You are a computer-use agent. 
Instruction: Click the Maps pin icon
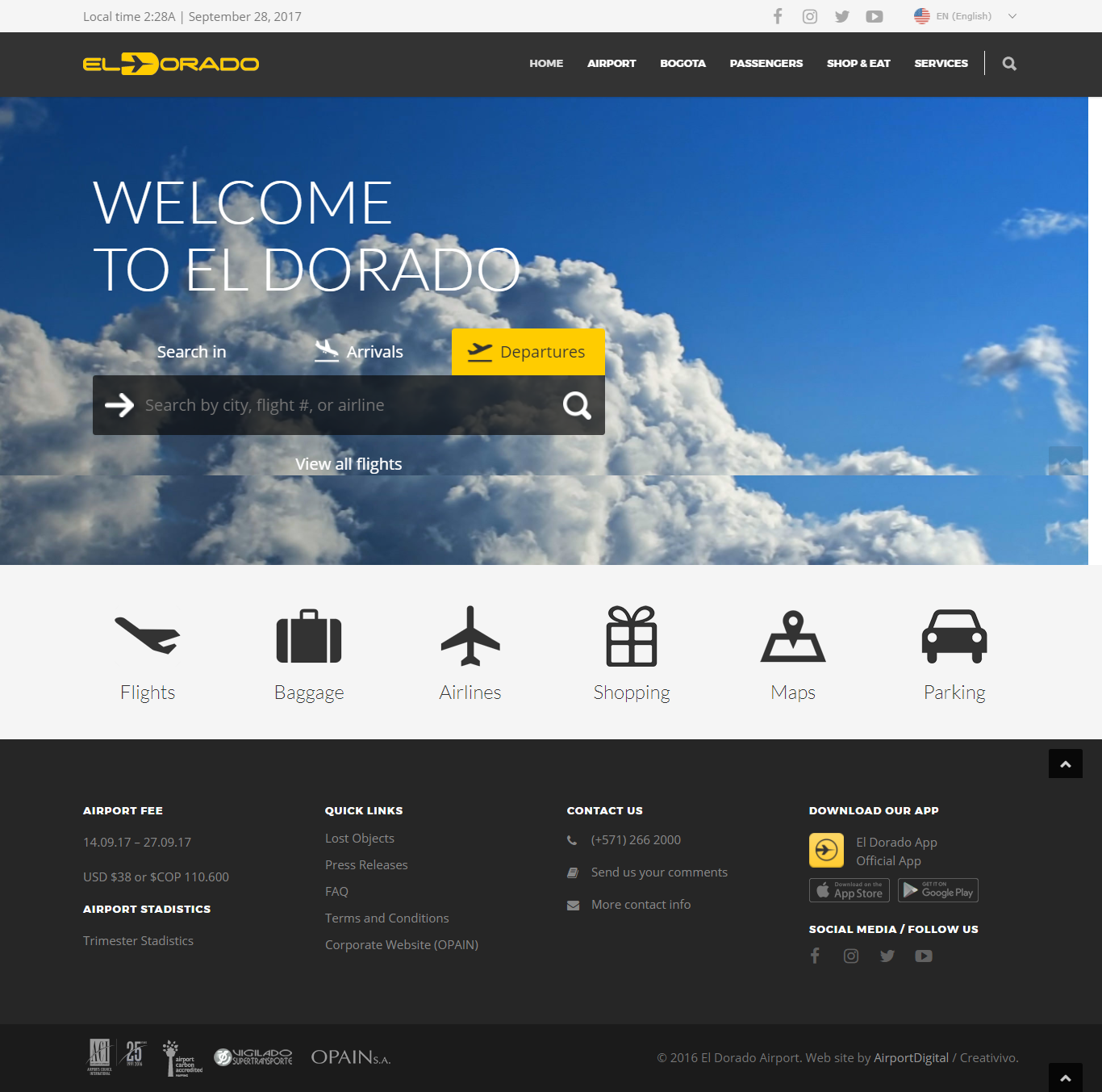[x=793, y=636]
